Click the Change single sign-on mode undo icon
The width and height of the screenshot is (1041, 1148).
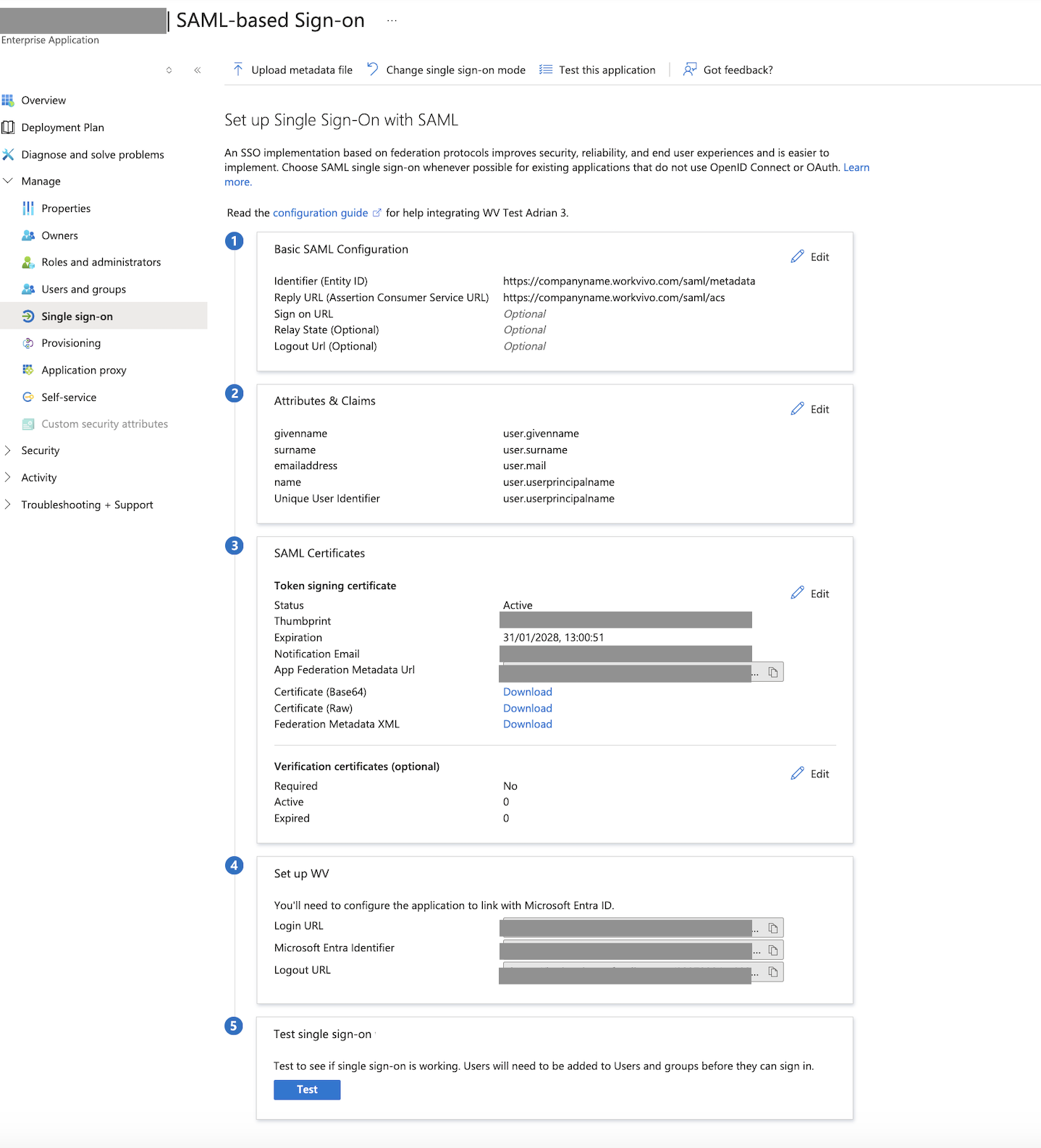[373, 69]
